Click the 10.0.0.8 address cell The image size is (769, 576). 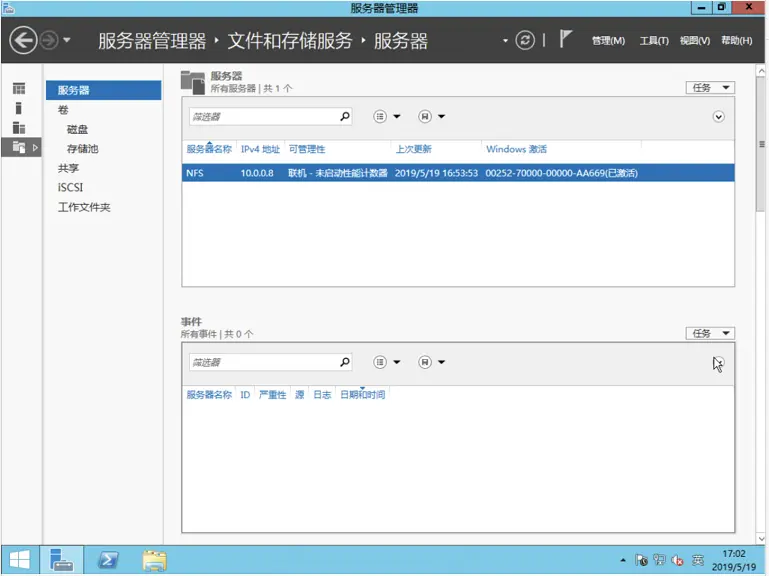(257, 173)
